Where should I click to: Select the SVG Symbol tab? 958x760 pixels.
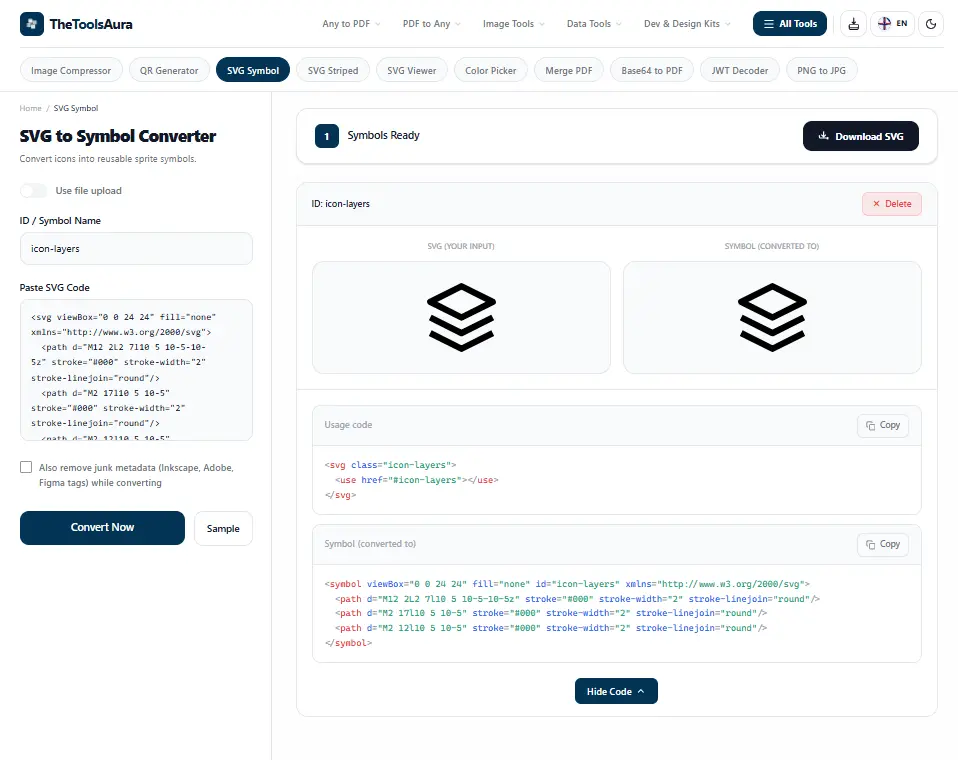click(253, 70)
